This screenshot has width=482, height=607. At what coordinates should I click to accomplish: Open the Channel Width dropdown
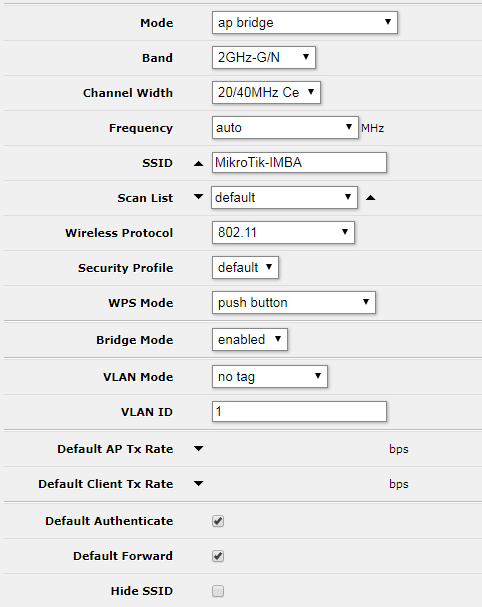(x=266, y=93)
